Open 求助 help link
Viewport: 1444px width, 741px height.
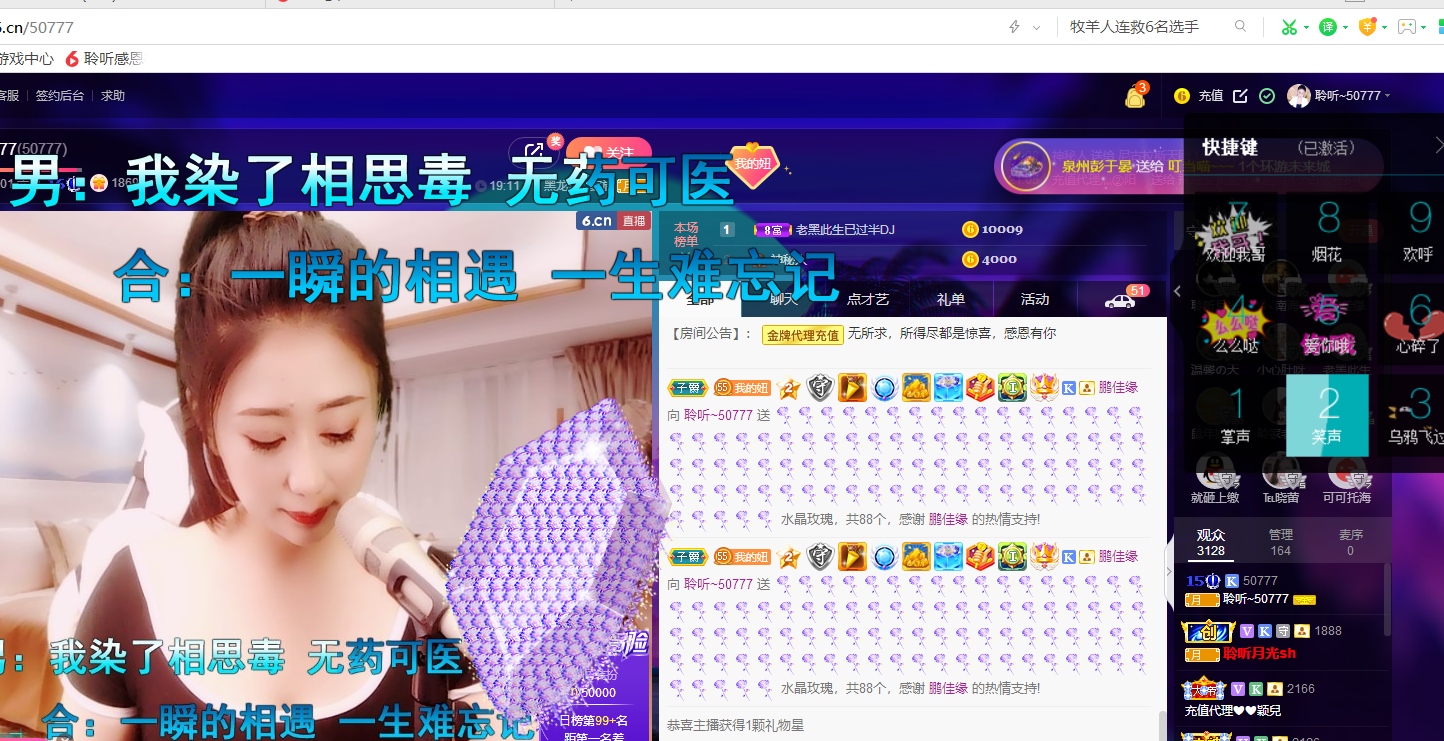click(113, 96)
